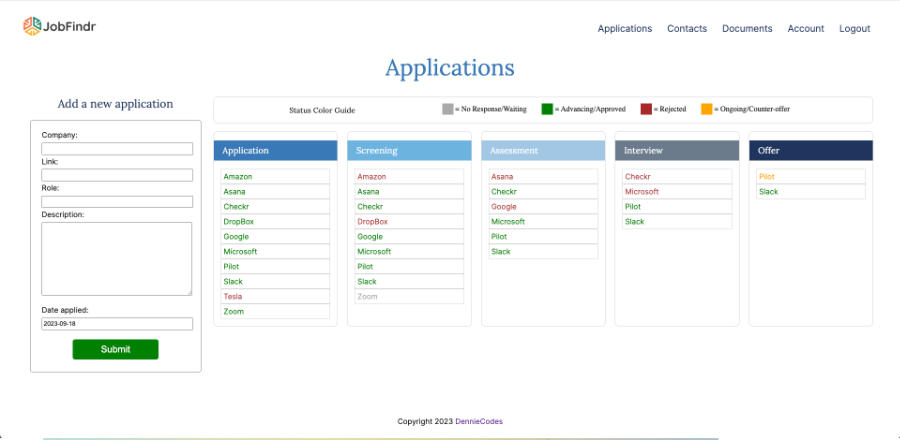
Task: Open the gray Zoom entry in Screening
Action: (409, 296)
